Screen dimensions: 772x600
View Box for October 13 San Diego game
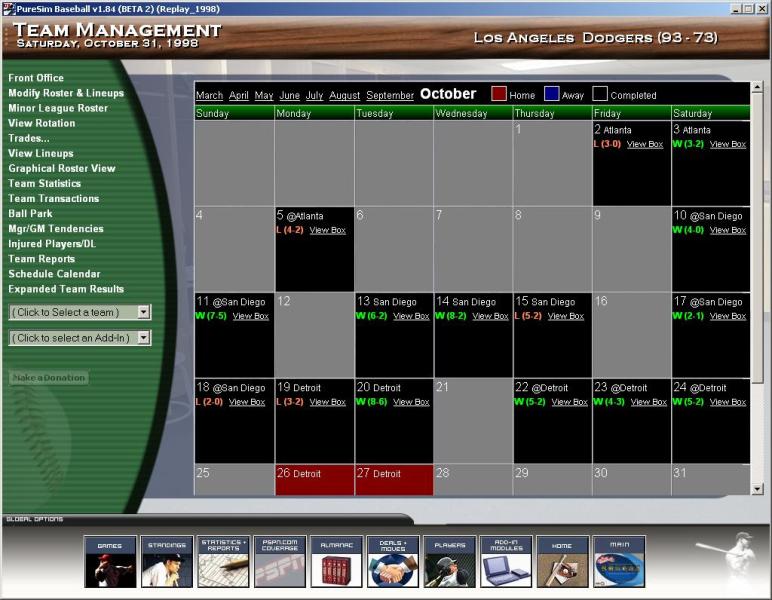(411, 316)
